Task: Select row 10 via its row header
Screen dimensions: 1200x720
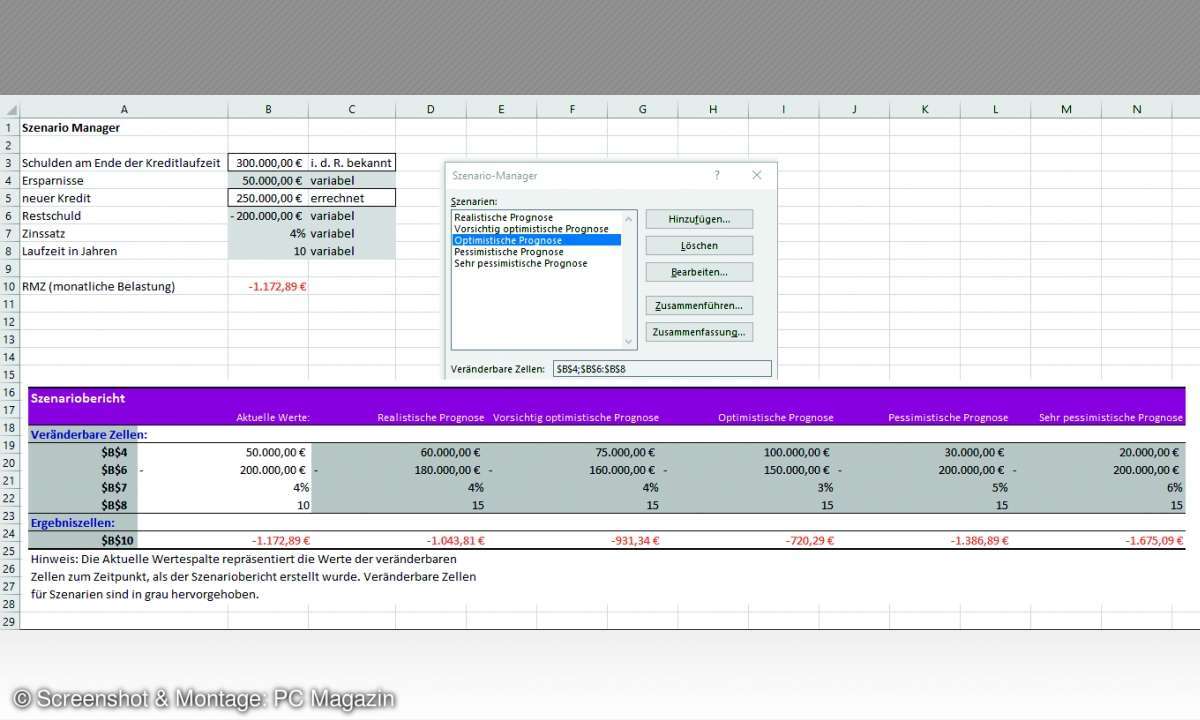Action: (x=9, y=286)
